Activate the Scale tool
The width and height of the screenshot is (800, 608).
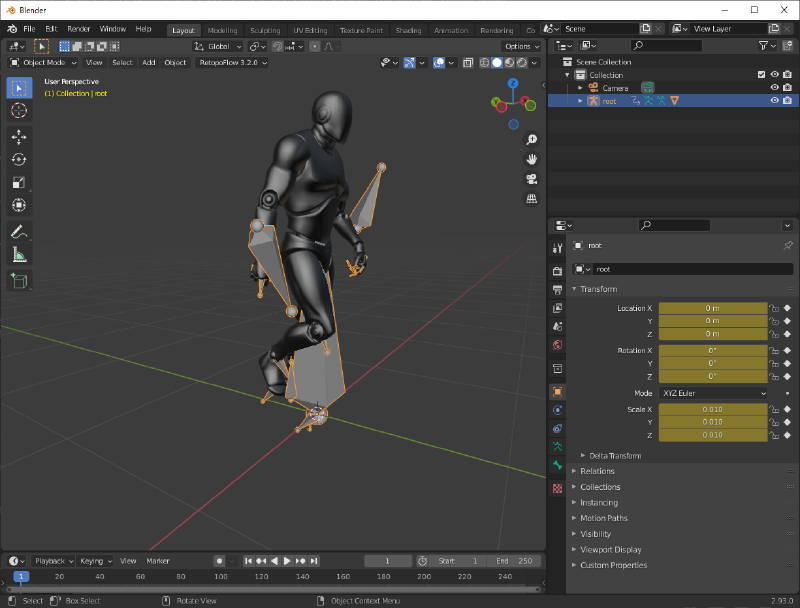[x=19, y=182]
